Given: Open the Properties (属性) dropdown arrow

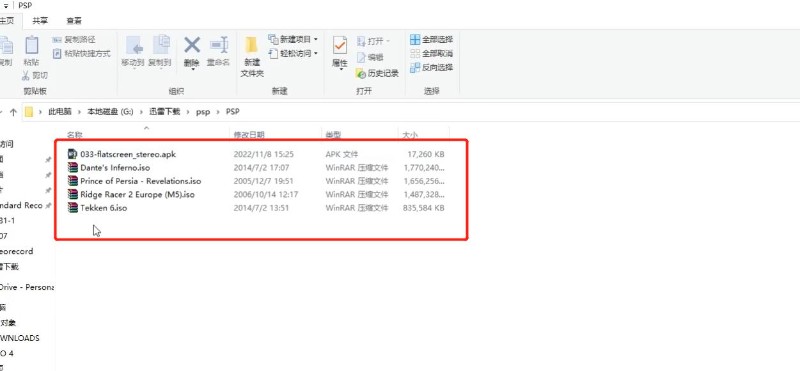Looking at the screenshot, I should point(340,69).
